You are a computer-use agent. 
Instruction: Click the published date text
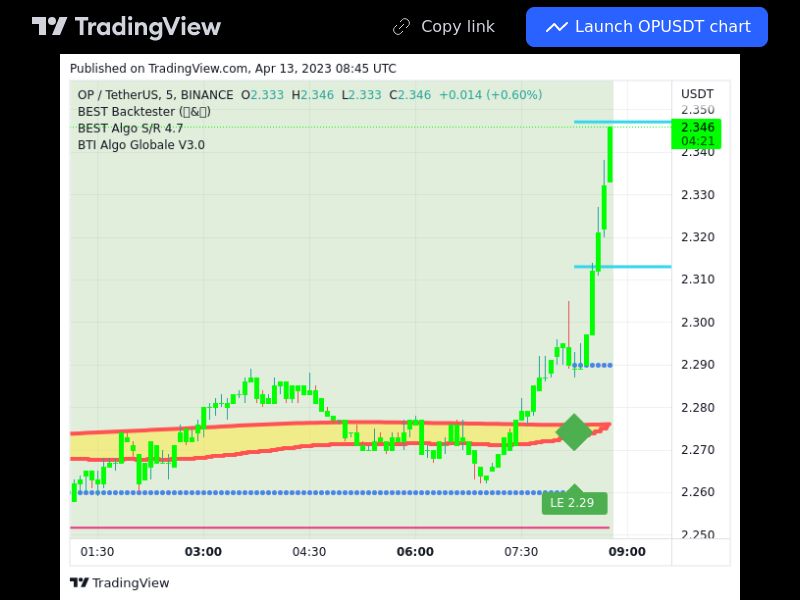click(233, 68)
